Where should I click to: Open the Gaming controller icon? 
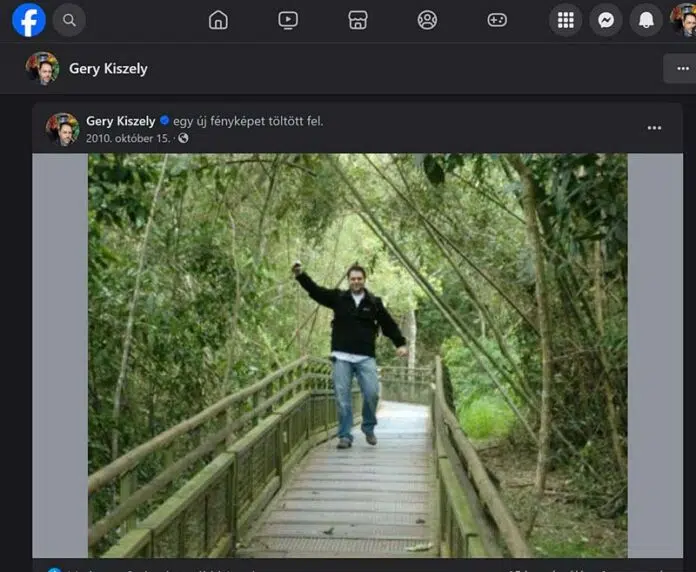tap(497, 20)
